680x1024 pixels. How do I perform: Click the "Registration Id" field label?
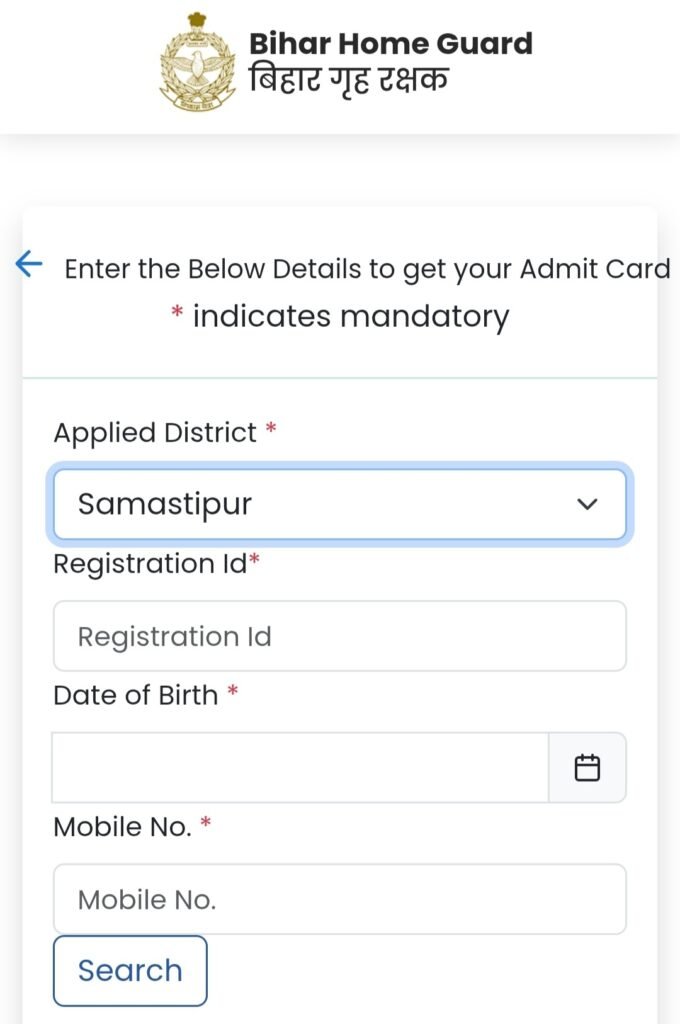[x=149, y=564]
